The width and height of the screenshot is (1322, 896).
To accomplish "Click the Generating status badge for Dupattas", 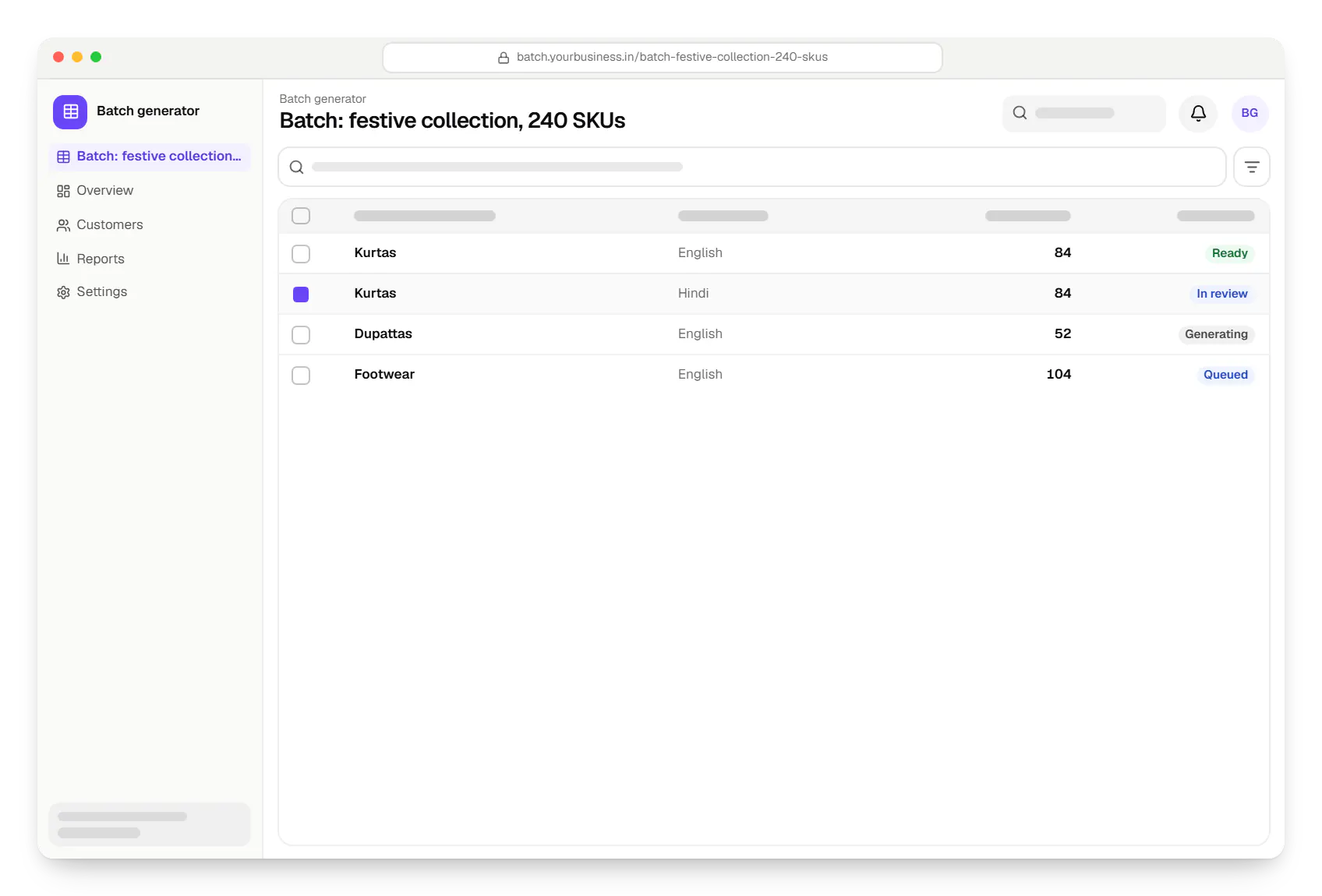I will tap(1216, 334).
